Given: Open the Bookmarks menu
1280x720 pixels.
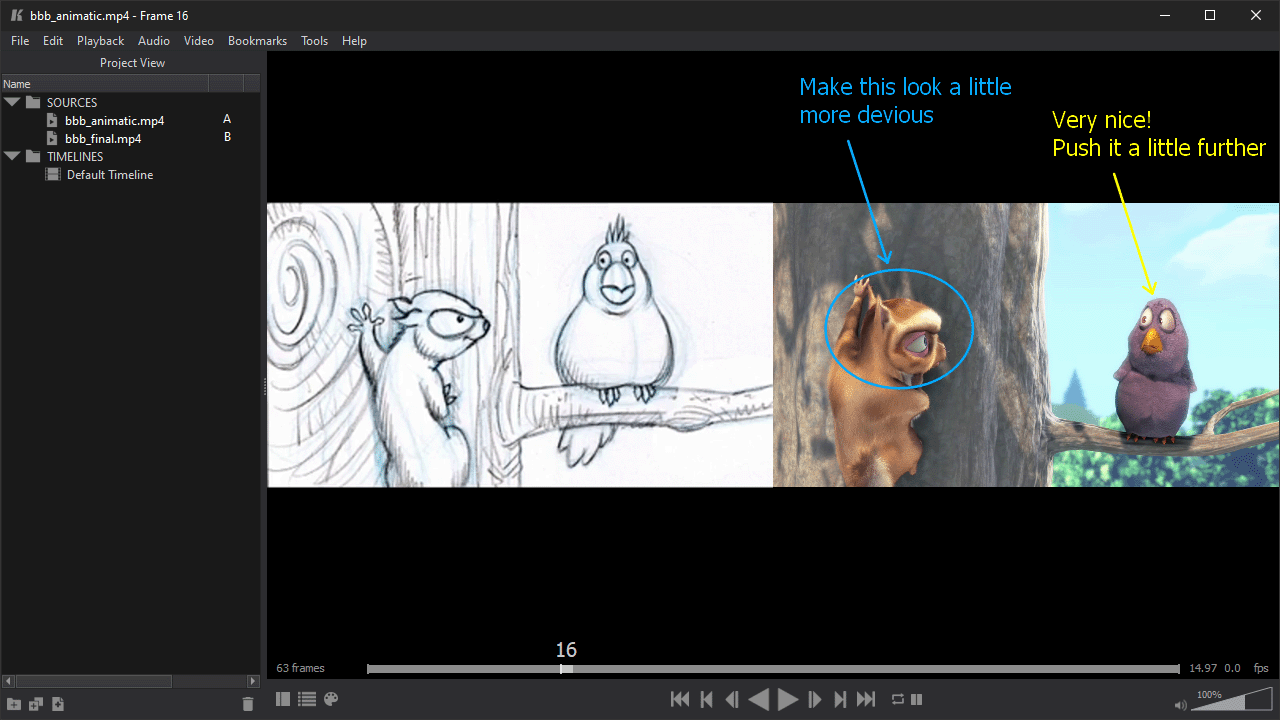Looking at the screenshot, I should pos(257,41).
